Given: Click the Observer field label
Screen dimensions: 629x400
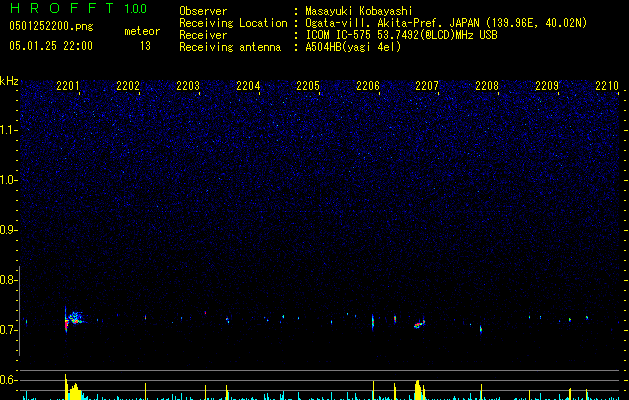Looking at the screenshot, I should 203,11.
